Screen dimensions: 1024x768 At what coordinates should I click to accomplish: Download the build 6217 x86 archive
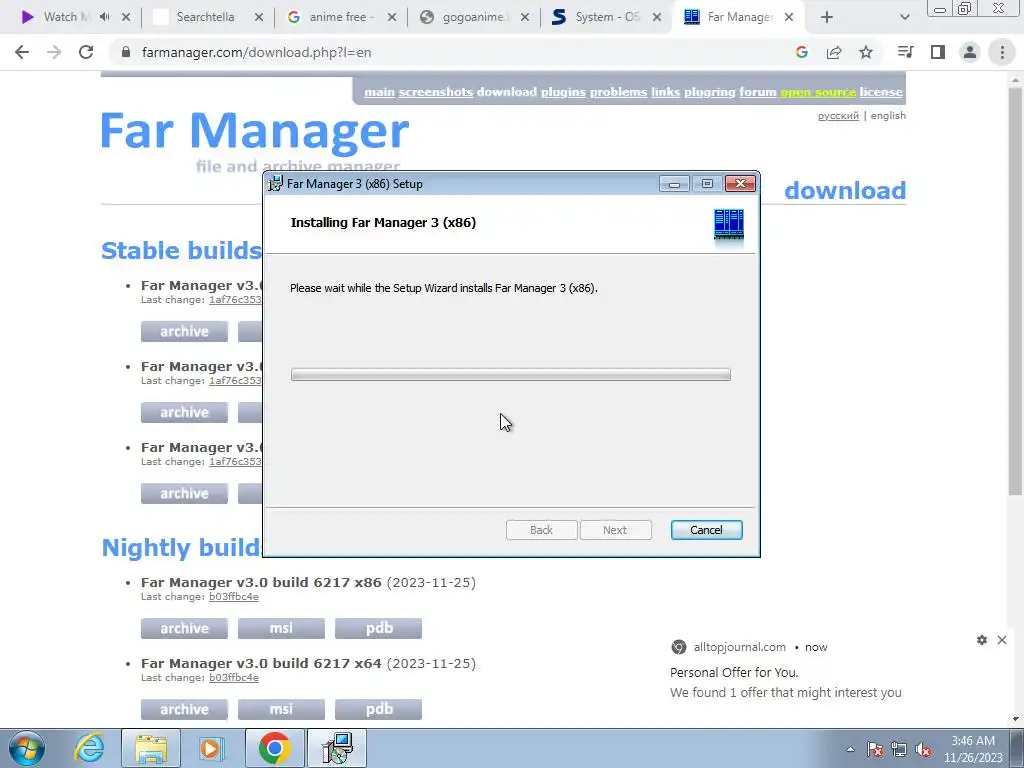pos(184,628)
